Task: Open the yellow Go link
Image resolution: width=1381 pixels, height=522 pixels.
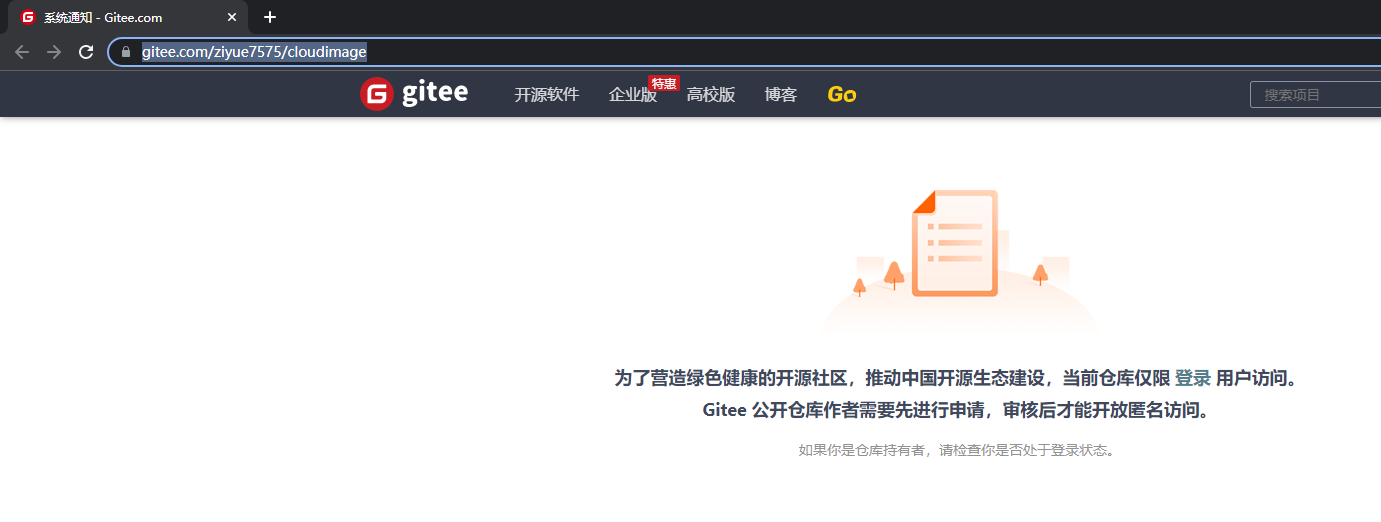Action: [x=842, y=95]
